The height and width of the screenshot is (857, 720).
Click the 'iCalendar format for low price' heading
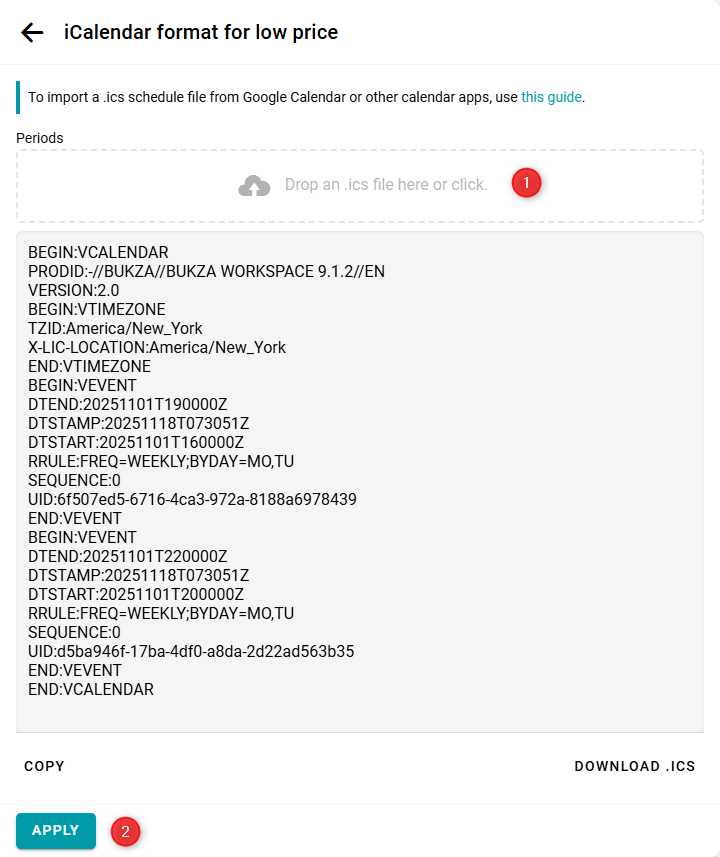coord(201,32)
